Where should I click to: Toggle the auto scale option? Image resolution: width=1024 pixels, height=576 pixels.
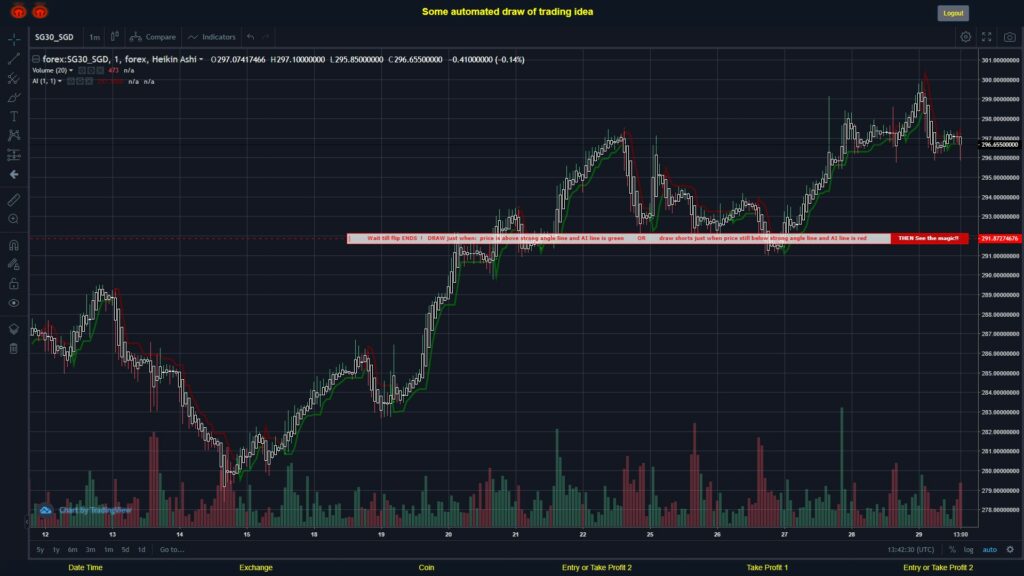click(990, 549)
